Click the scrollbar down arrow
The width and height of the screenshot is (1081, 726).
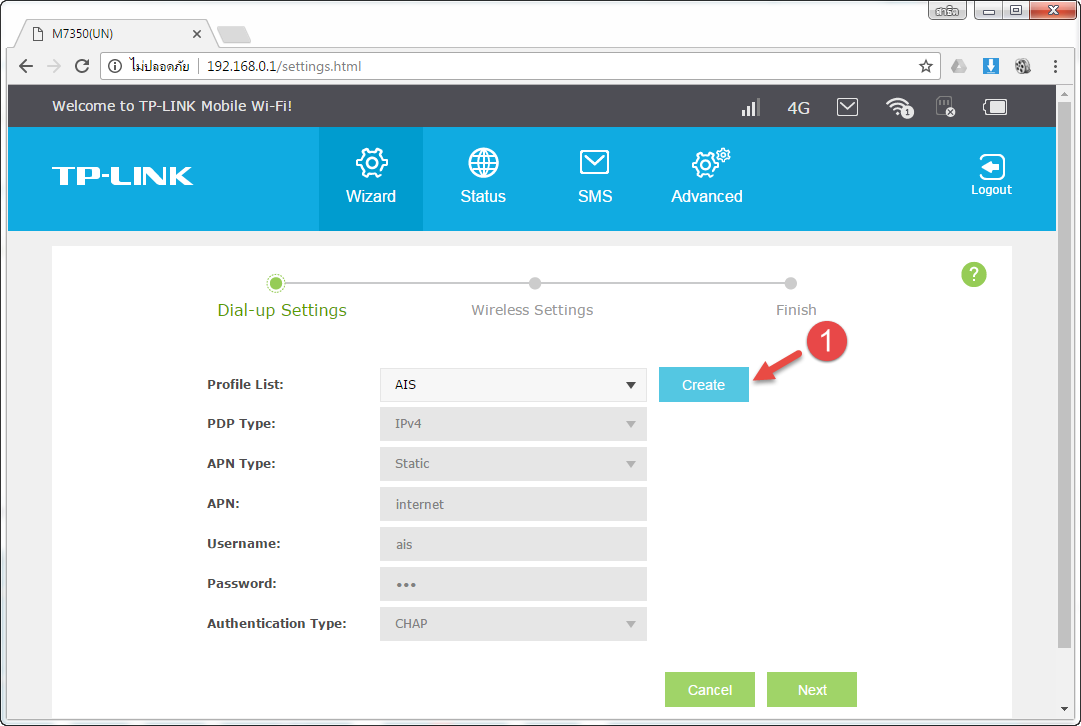pyautogui.click(x=1064, y=709)
